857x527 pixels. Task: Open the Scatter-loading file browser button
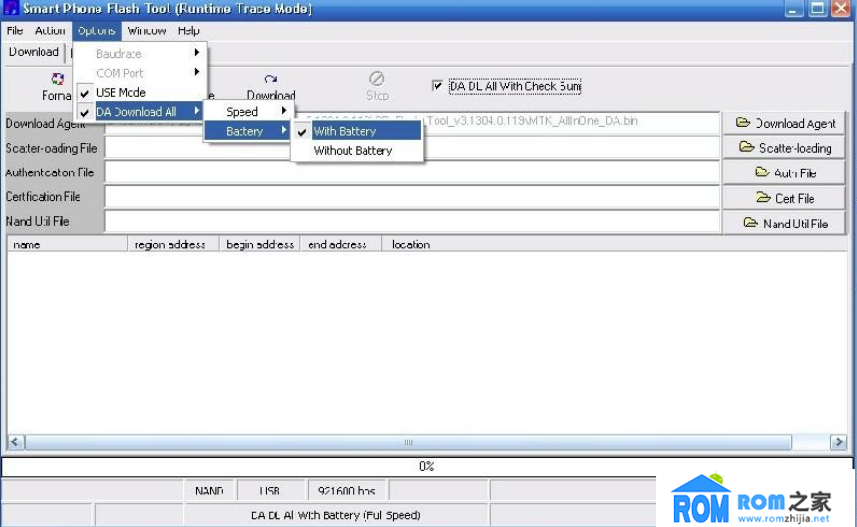point(784,148)
